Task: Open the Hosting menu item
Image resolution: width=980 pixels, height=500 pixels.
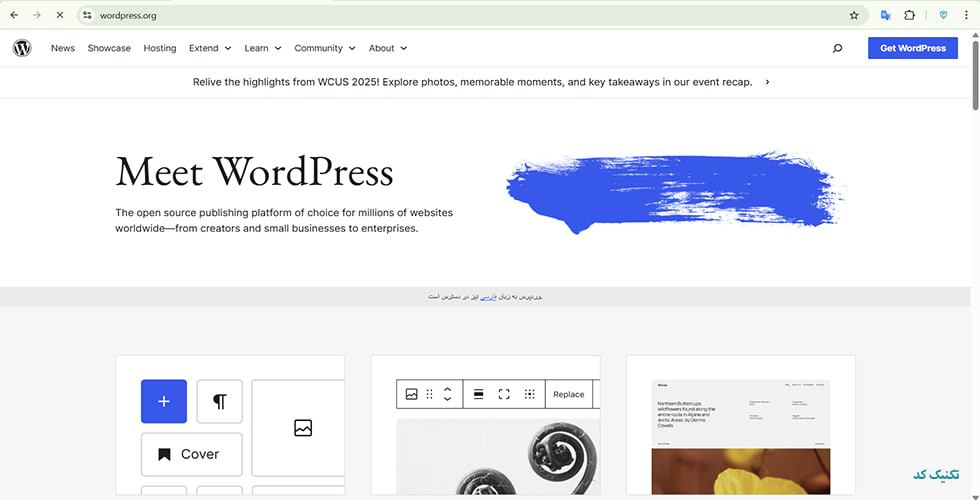Action: coord(159,48)
